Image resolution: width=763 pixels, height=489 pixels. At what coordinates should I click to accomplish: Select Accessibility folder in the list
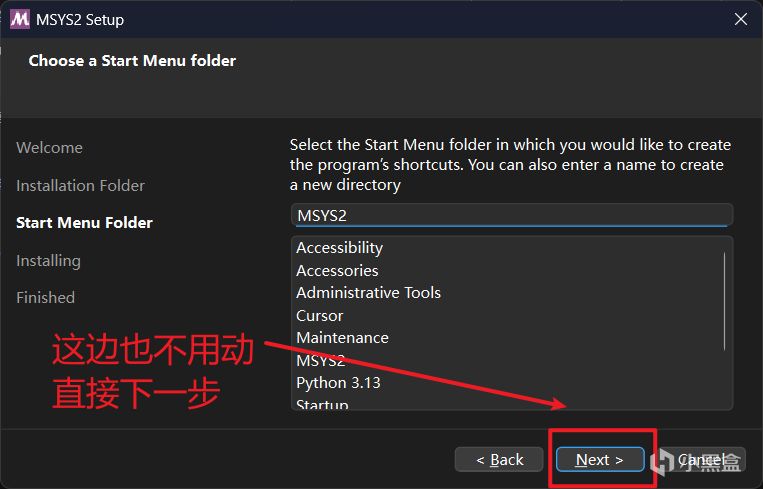click(340, 248)
